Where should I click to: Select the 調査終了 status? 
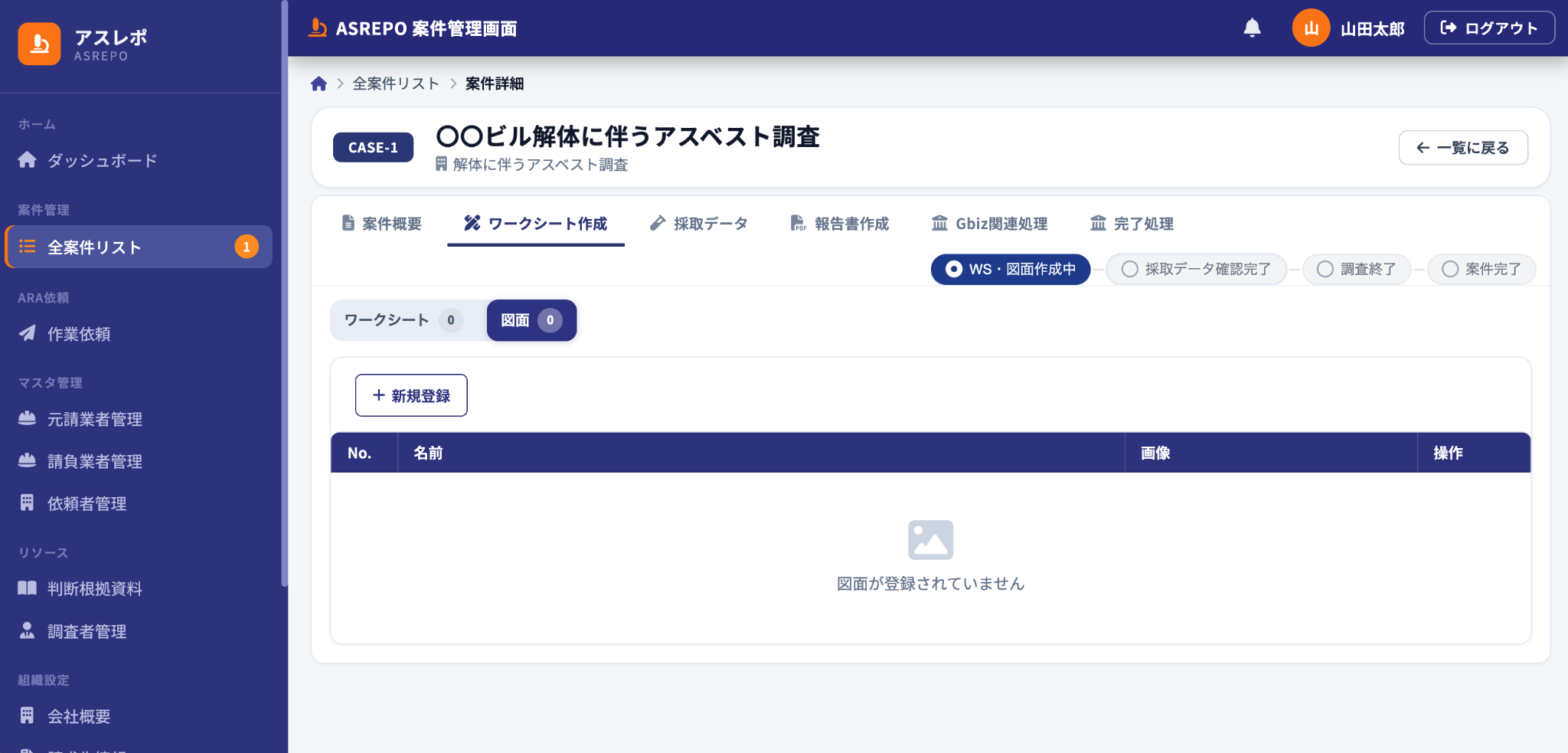(1357, 269)
